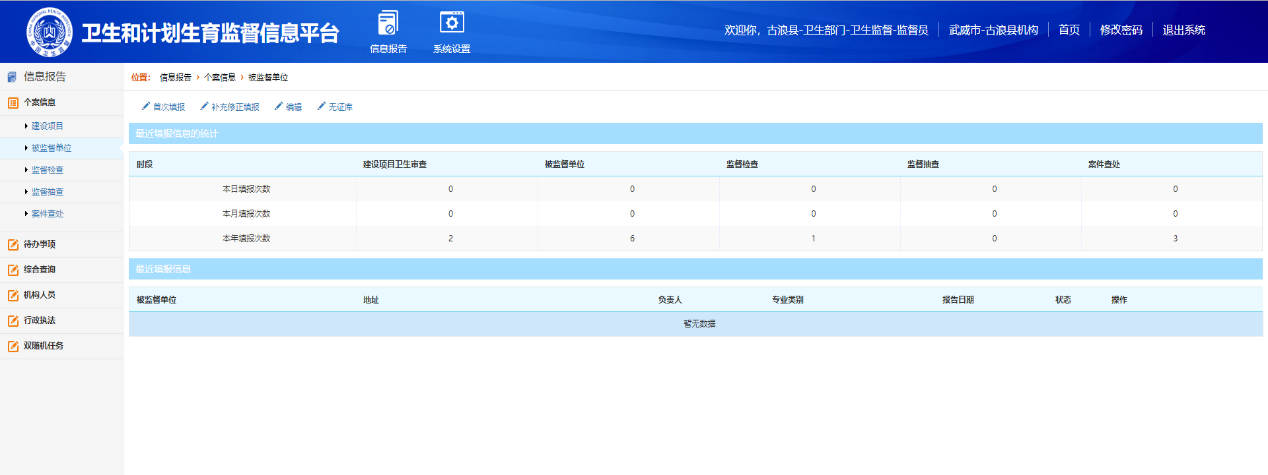Expand the 双随机任务 sidebar section
The height and width of the screenshot is (475, 1268).
[43, 346]
